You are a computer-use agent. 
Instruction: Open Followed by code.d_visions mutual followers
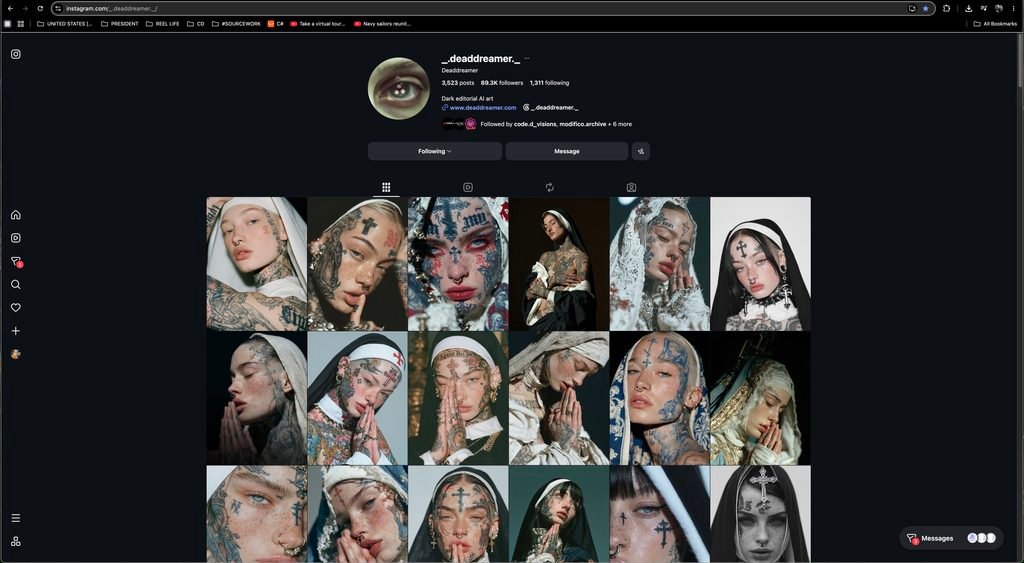point(556,124)
